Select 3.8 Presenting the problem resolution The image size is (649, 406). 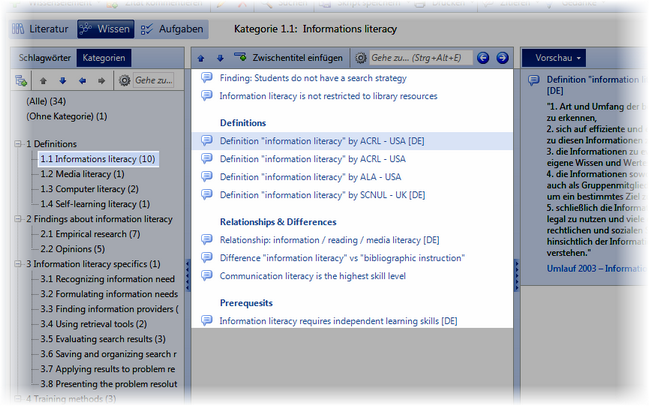point(109,384)
